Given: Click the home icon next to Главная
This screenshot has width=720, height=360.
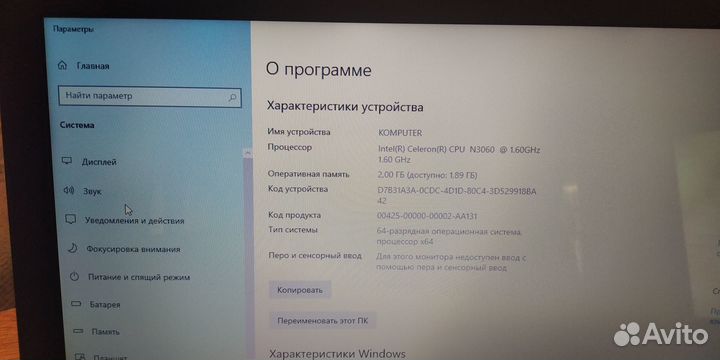Looking at the screenshot, I should click(62, 66).
